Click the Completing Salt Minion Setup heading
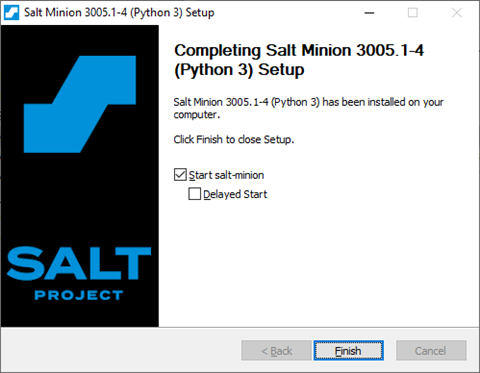The width and height of the screenshot is (480, 373). (x=299, y=60)
